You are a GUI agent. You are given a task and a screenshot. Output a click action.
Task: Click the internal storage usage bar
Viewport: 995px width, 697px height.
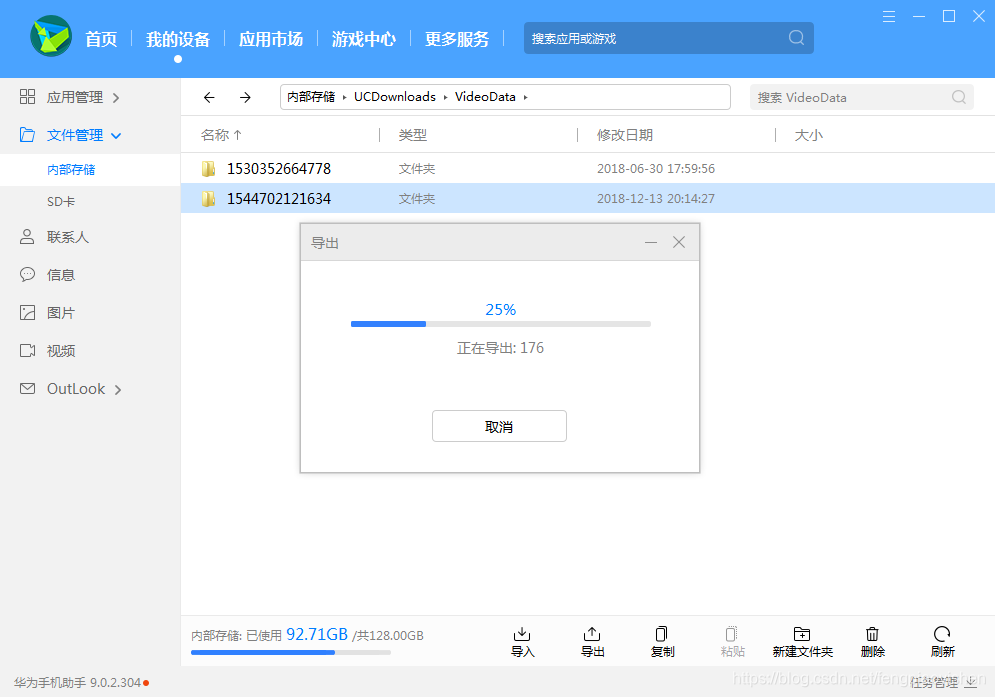click(291, 653)
